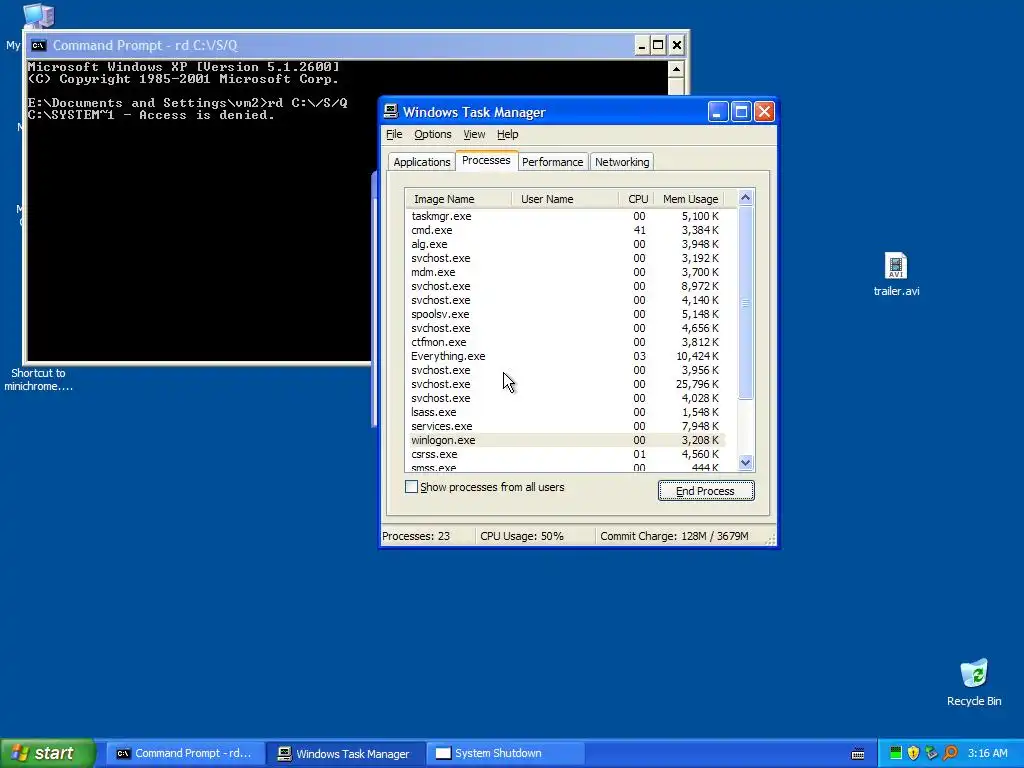The height and width of the screenshot is (768, 1024).
Task: Select the winlogon.exe process
Action: (x=567, y=440)
